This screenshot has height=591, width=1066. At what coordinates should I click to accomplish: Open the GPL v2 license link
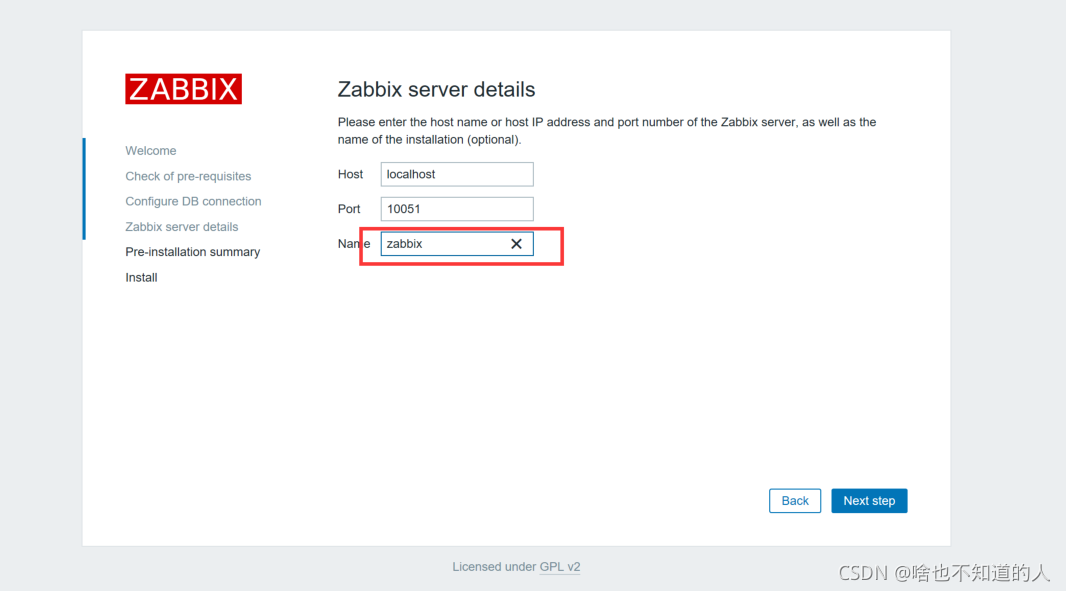point(560,567)
